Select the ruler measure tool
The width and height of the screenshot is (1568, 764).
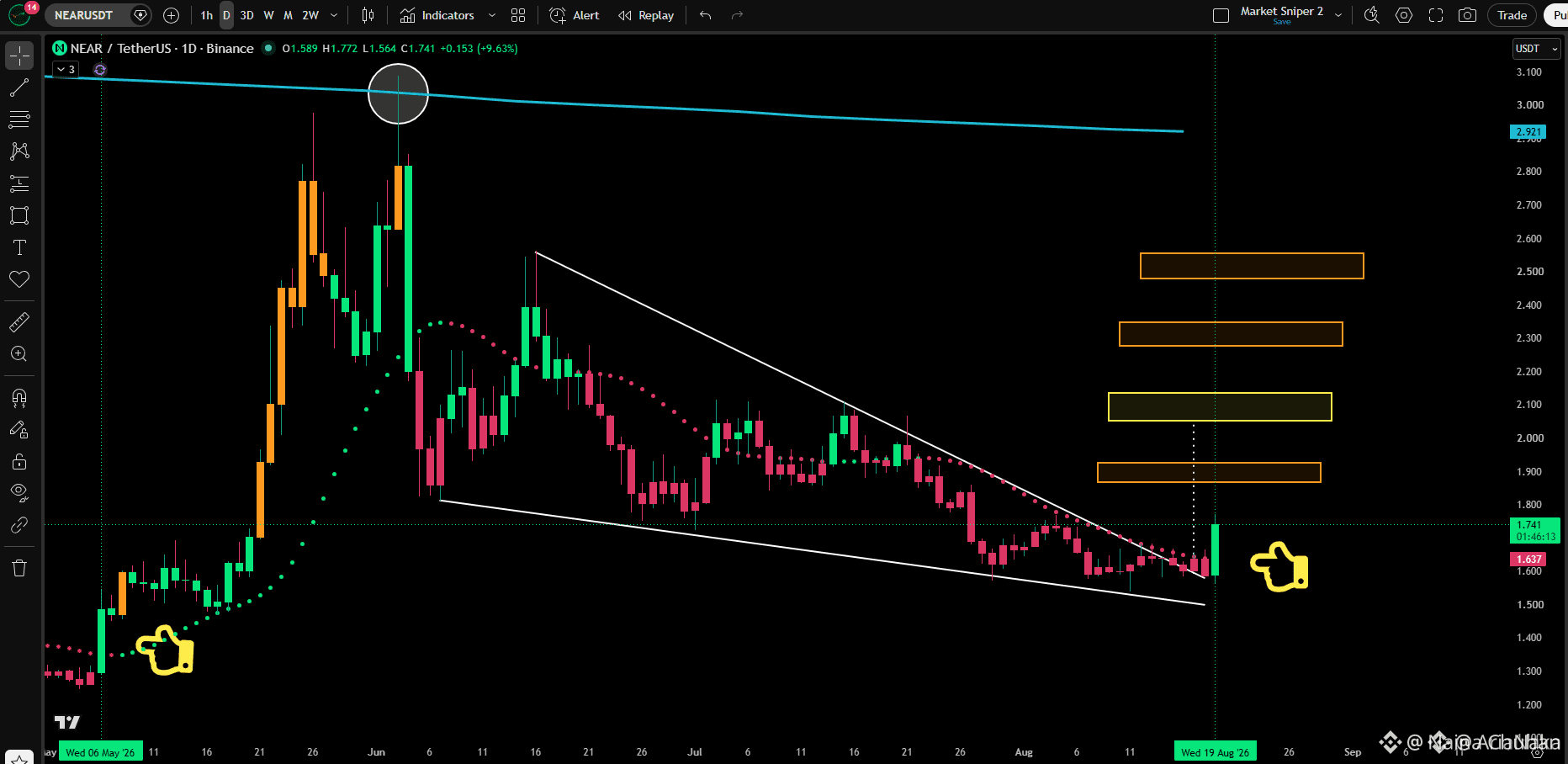(x=19, y=322)
